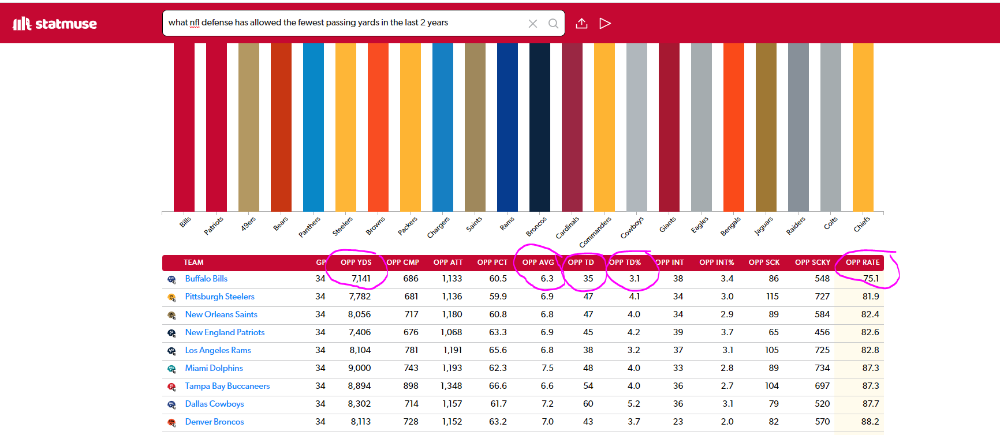Select the Bills bar in the chart

click(184, 127)
